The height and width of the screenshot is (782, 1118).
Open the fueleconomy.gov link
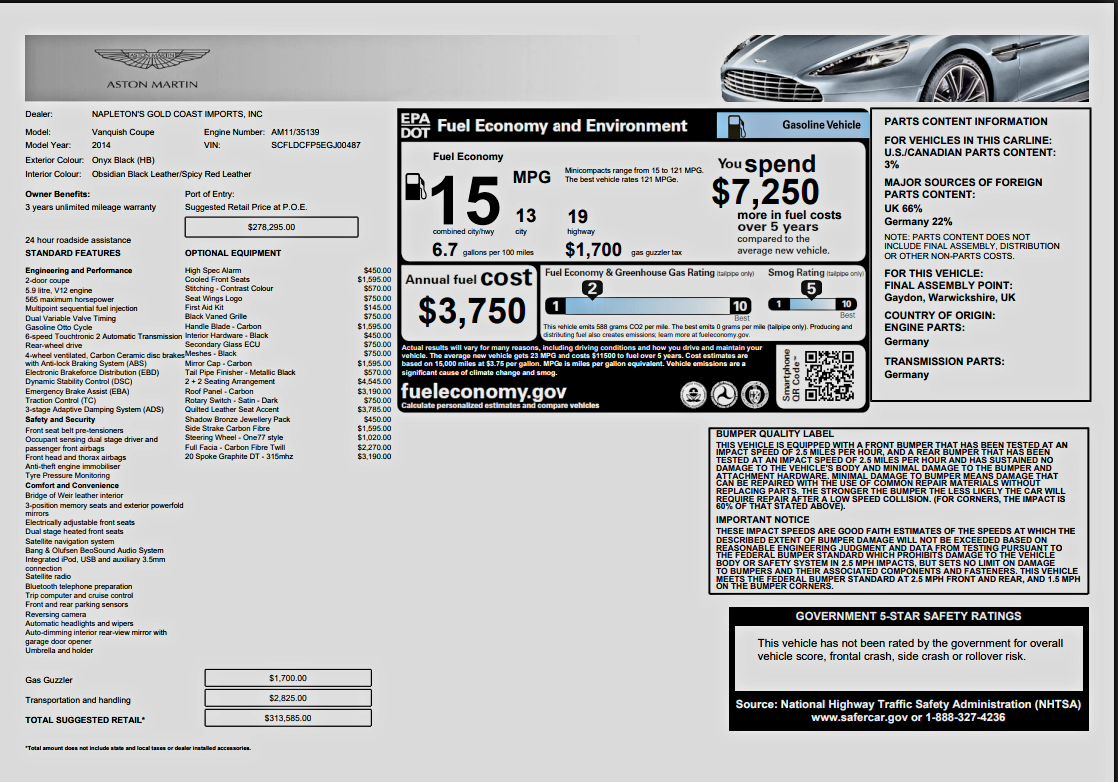484,391
